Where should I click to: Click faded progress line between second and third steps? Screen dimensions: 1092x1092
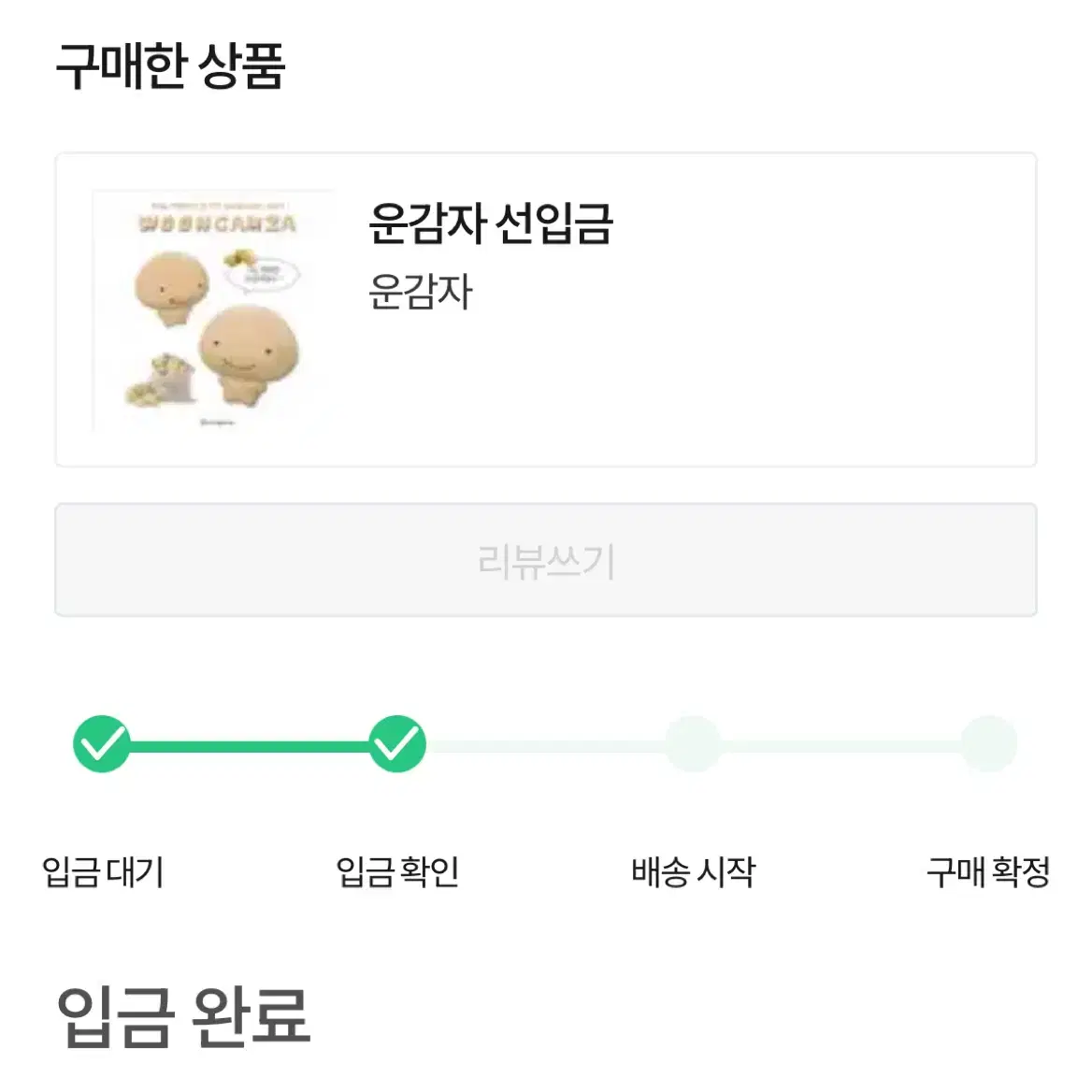[x=545, y=747]
